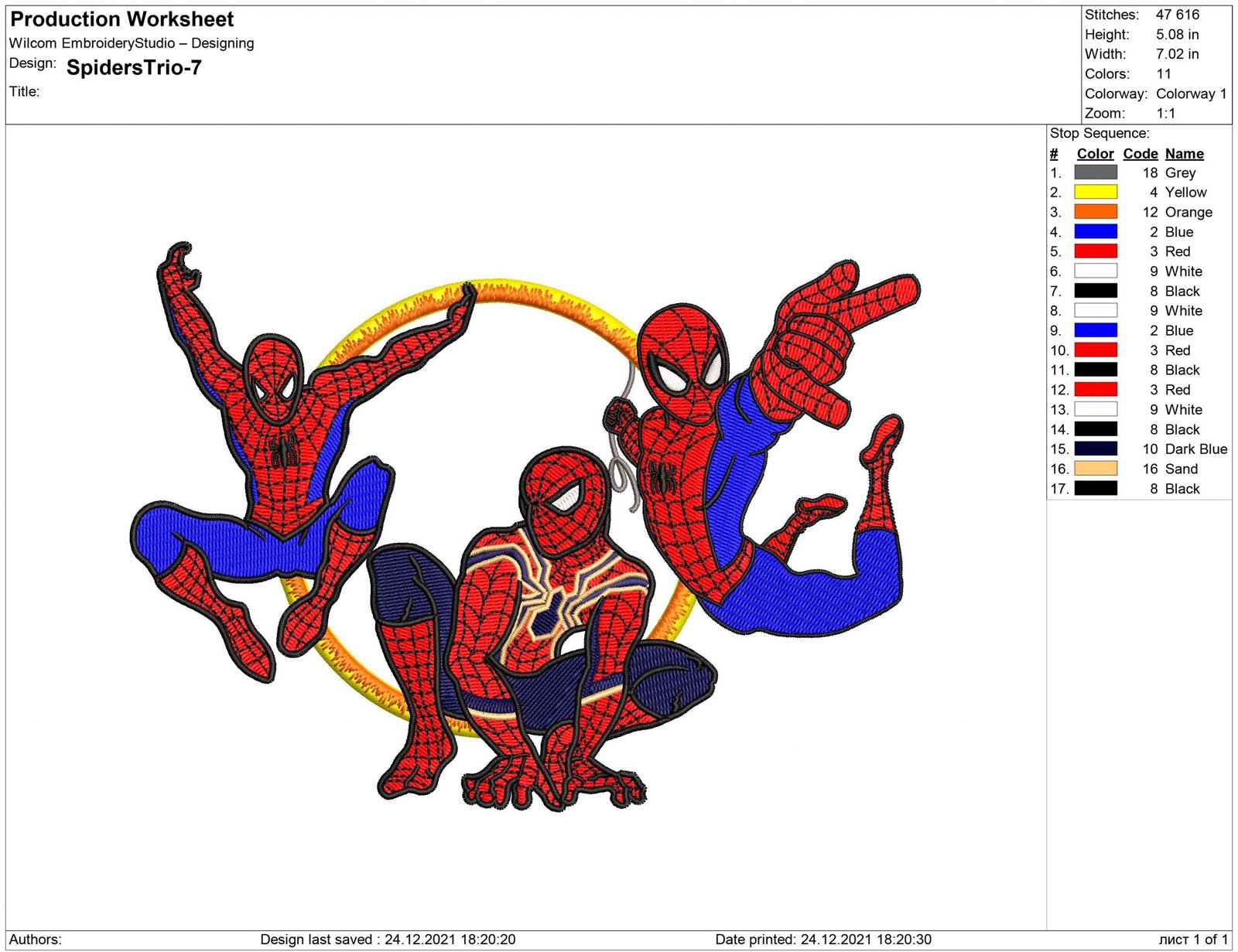The height and width of the screenshot is (952, 1238).
Task: Select the Blue swatch at stop 4
Action: click(1095, 232)
